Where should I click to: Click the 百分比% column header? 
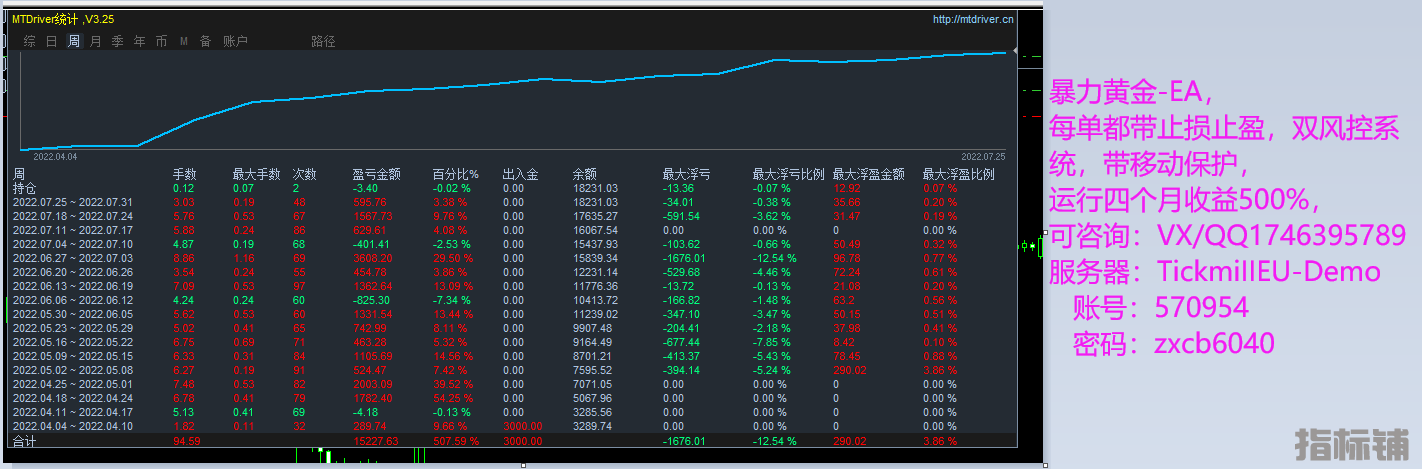pyautogui.click(x=455, y=174)
